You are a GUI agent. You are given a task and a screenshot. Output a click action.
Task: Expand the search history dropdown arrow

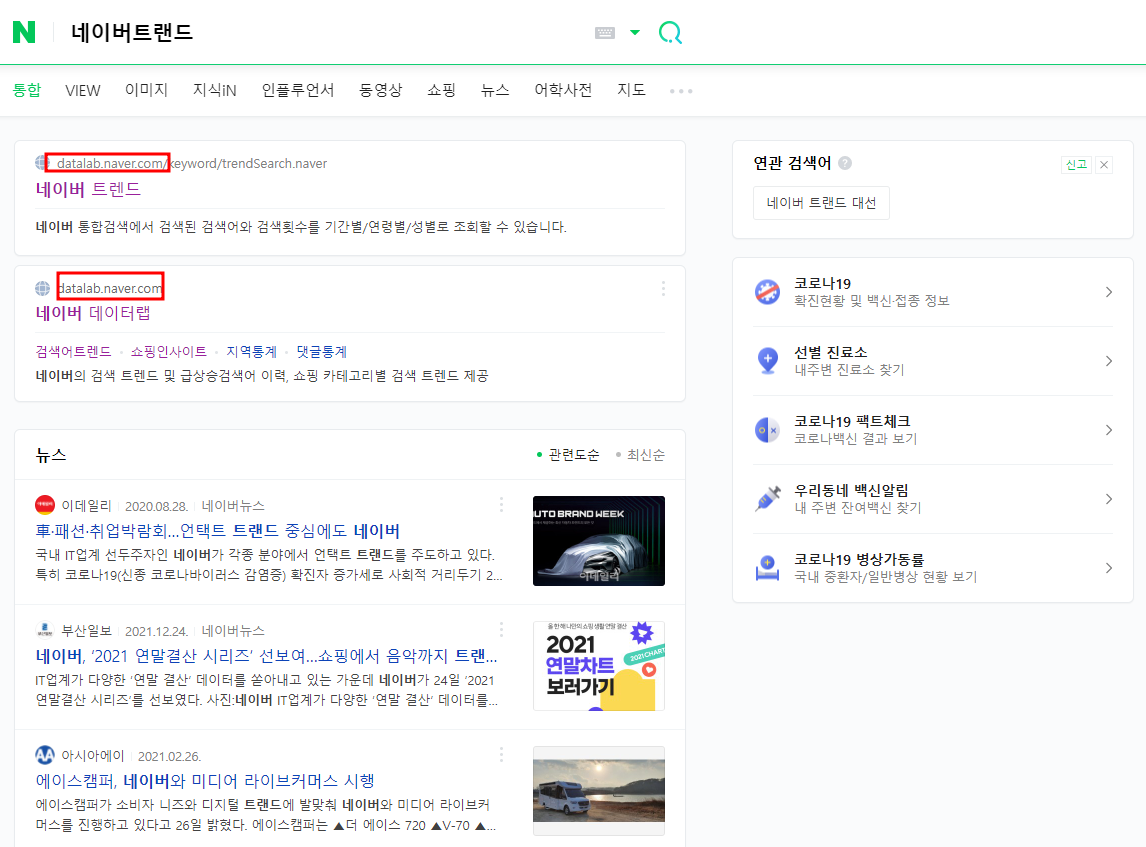635,32
